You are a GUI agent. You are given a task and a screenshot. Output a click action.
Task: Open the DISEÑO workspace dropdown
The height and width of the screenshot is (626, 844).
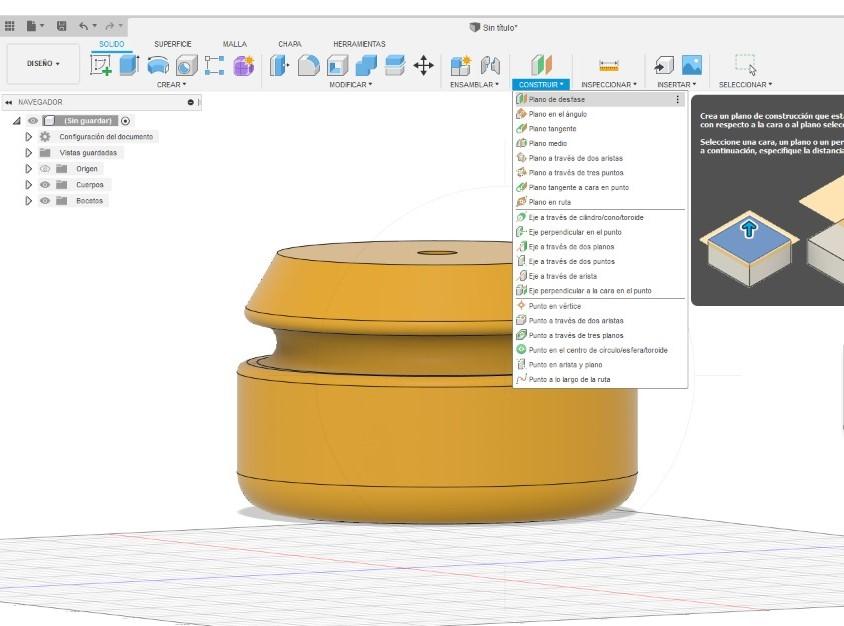[x=43, y=64]
